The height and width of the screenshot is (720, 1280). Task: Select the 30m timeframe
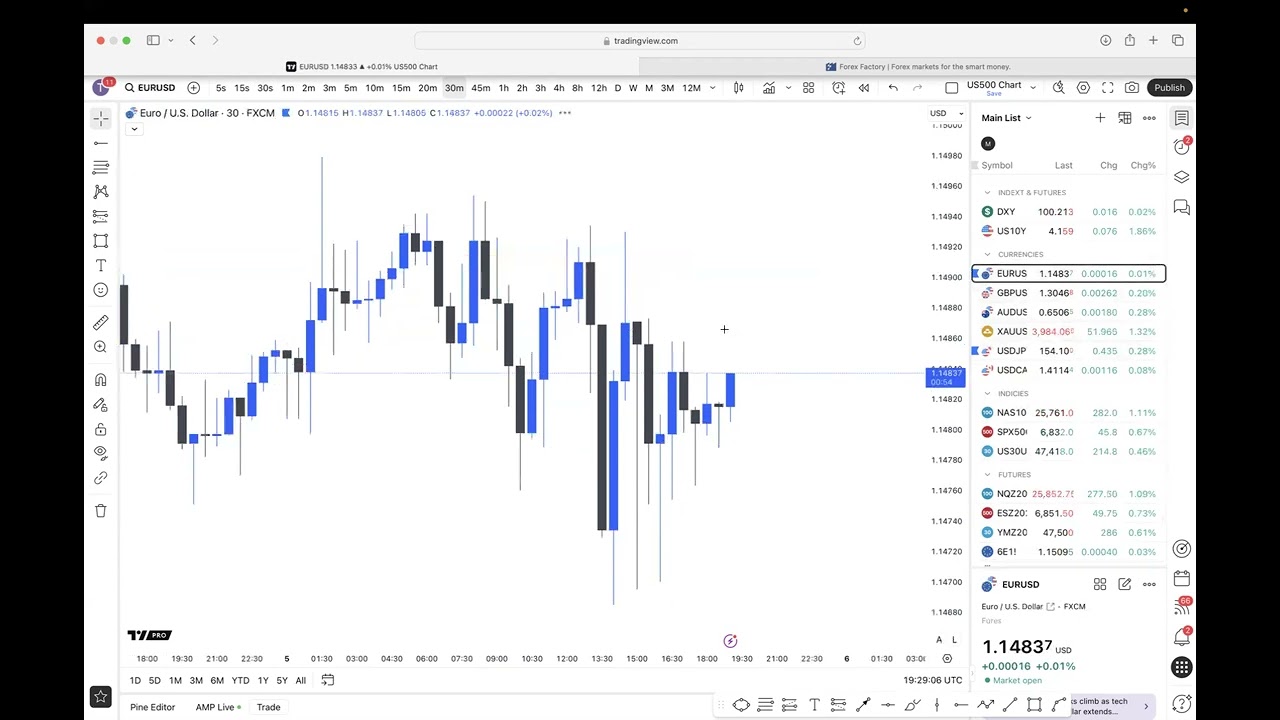pos(454,88)
